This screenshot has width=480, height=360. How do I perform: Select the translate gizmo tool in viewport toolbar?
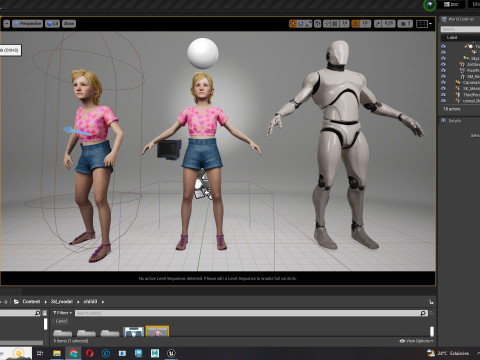(293, 24)
